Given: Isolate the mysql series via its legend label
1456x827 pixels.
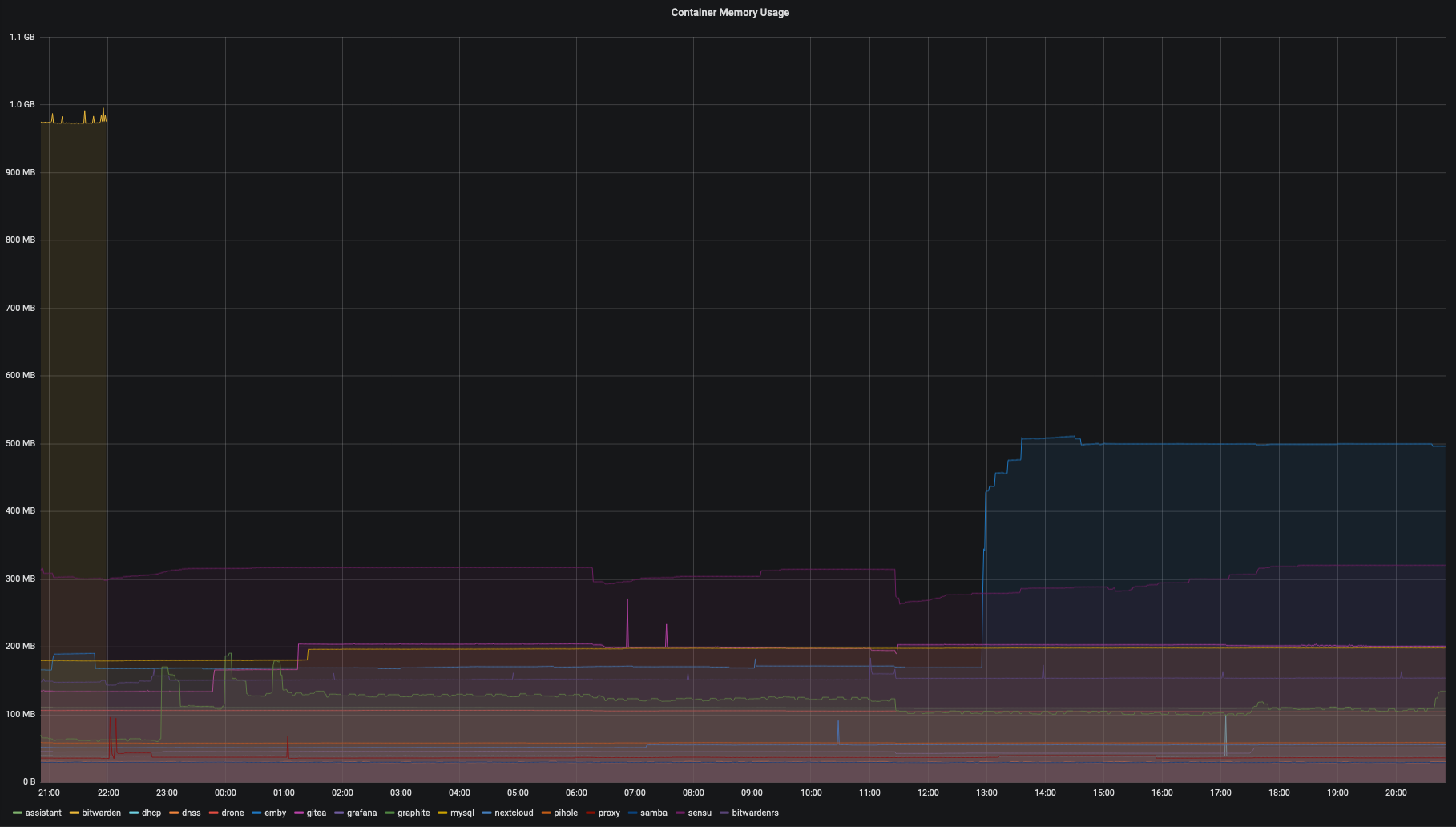Looking at the screenshot, I should click(x=462, y=813).
